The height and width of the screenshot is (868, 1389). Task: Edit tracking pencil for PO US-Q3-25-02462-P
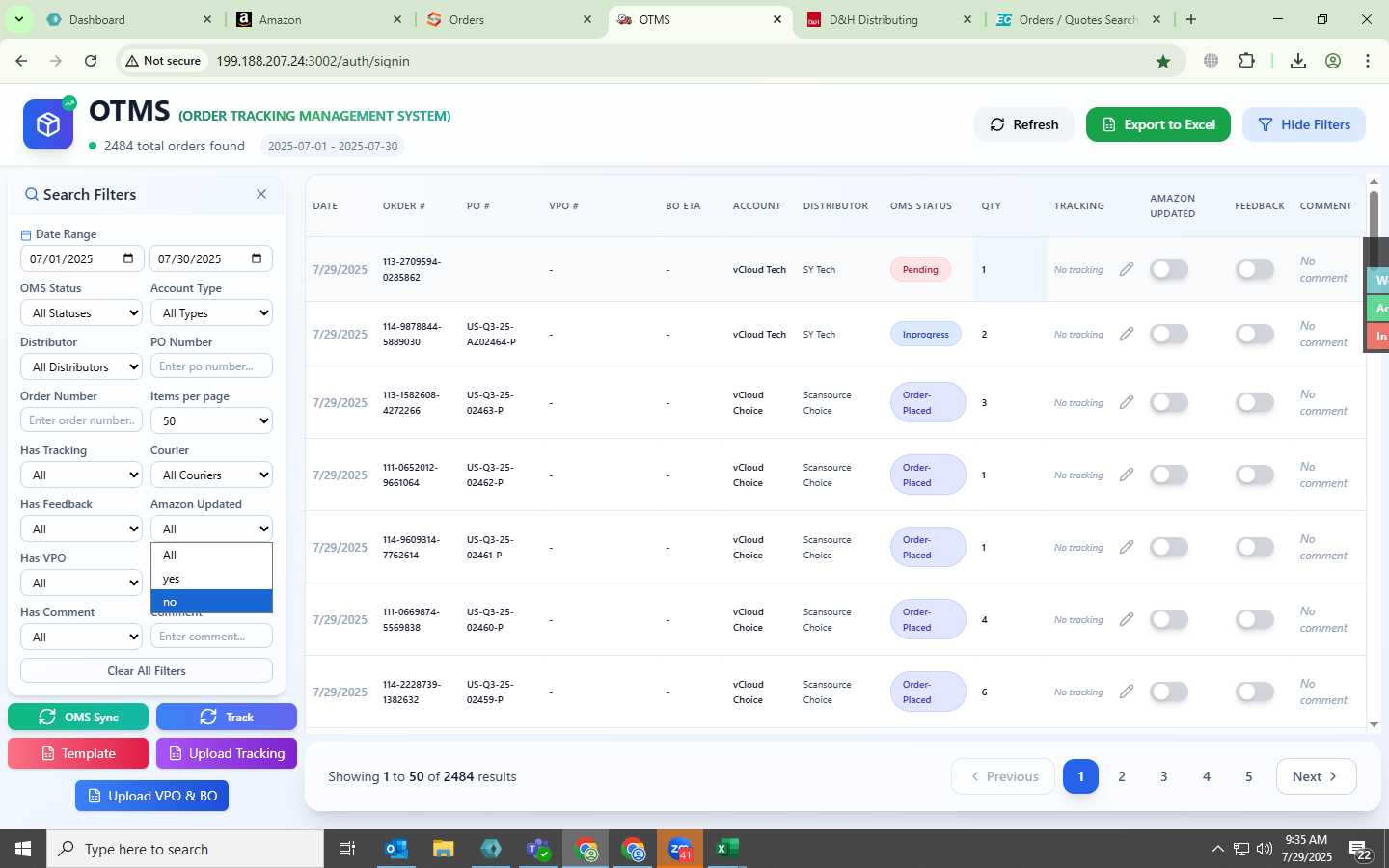pyautogui.click(x=1126, y=475)
